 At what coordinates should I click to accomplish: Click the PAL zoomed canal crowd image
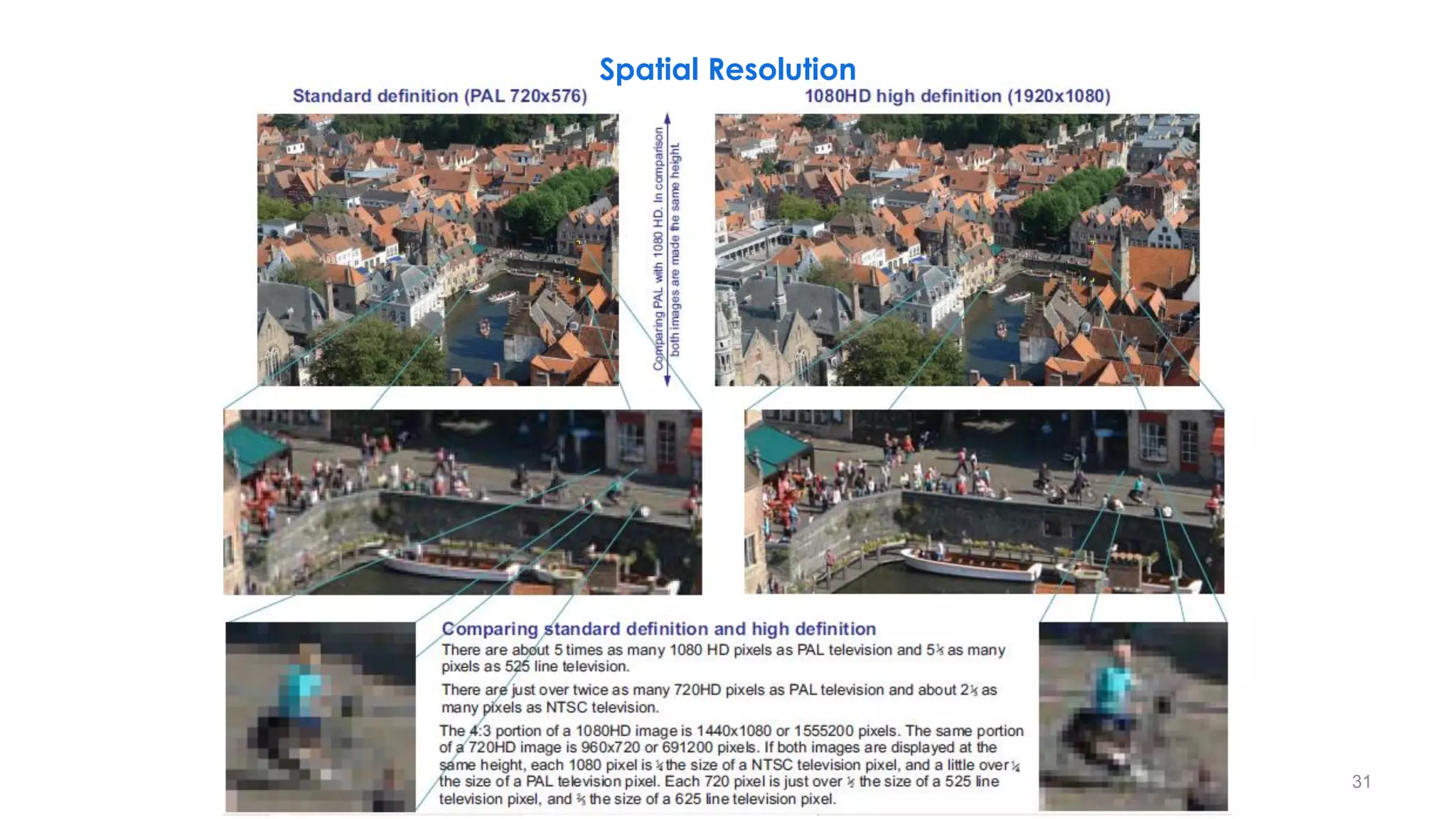[463, 502]
